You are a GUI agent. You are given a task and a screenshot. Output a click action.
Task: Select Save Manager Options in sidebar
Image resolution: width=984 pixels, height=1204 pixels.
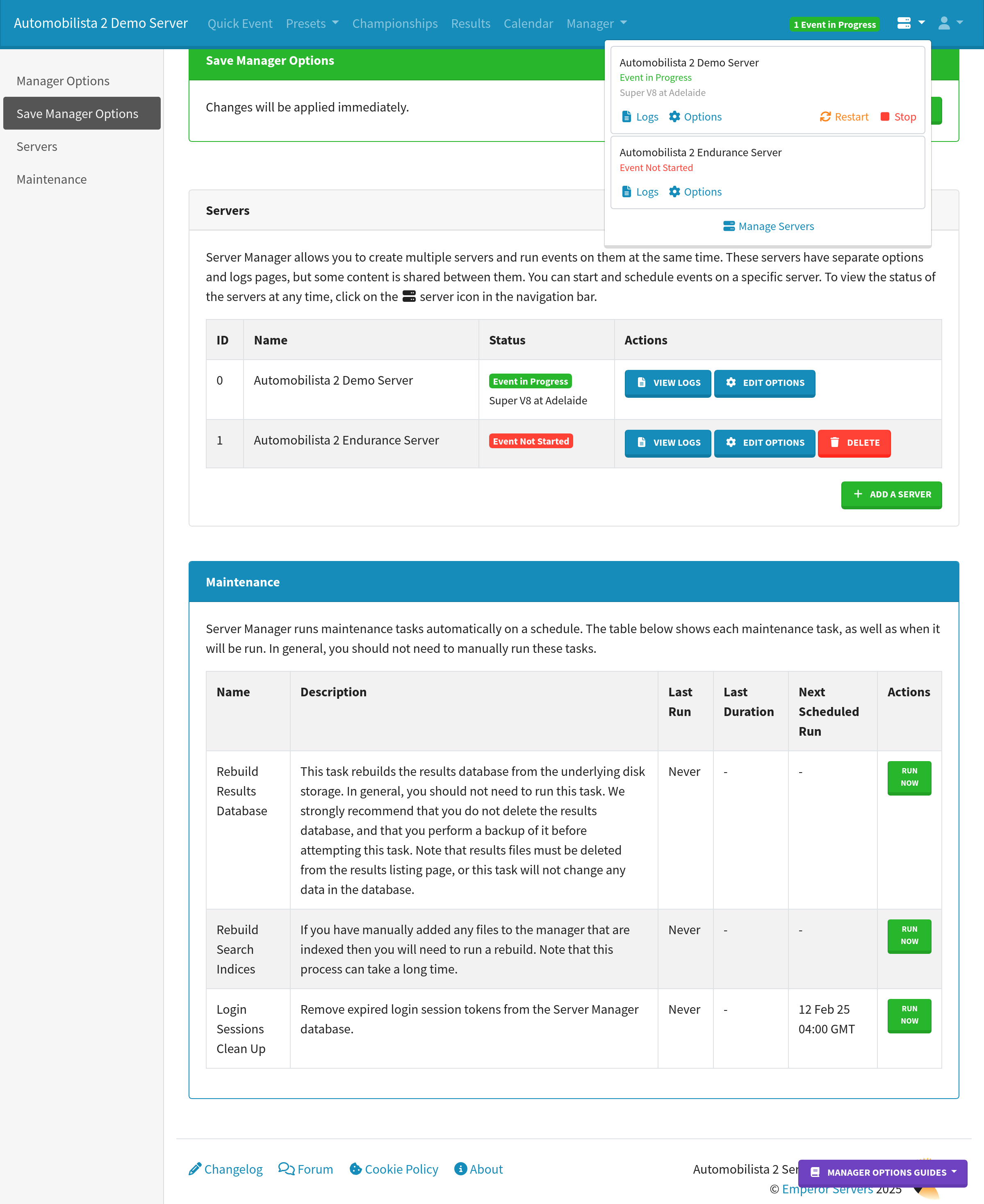point(82,113)
